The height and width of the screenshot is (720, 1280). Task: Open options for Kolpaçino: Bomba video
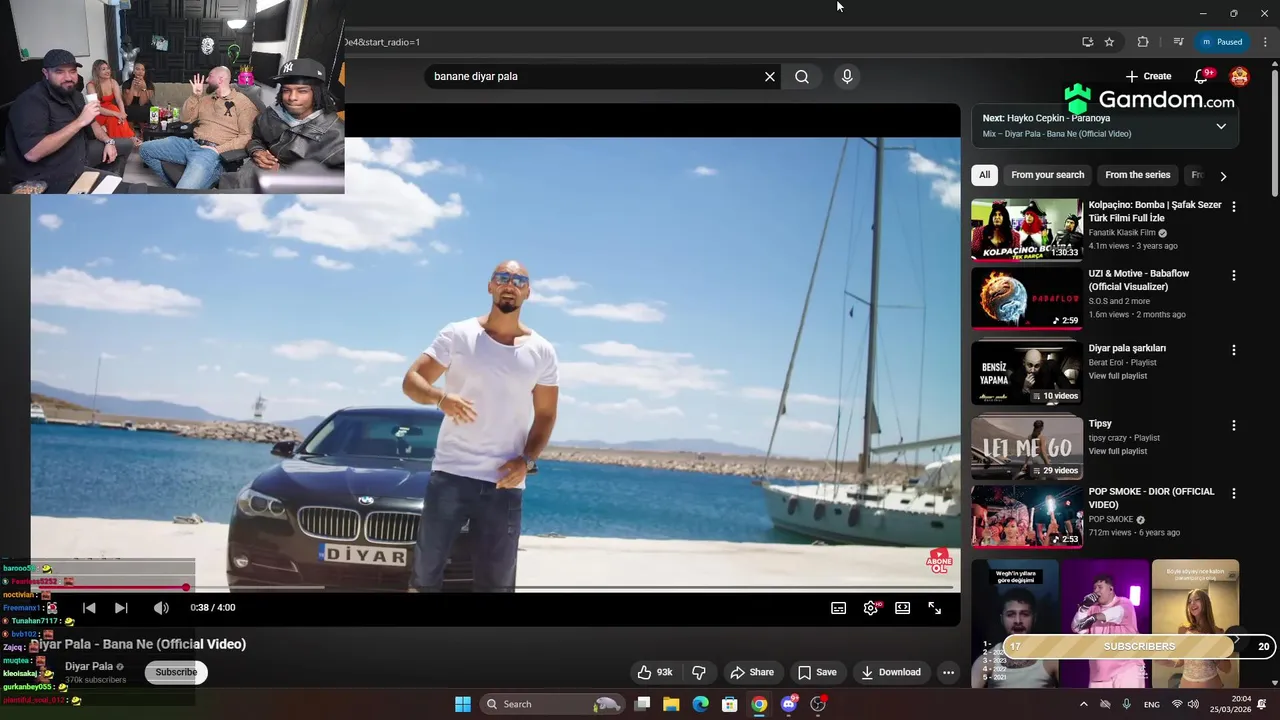[1233, 206]
